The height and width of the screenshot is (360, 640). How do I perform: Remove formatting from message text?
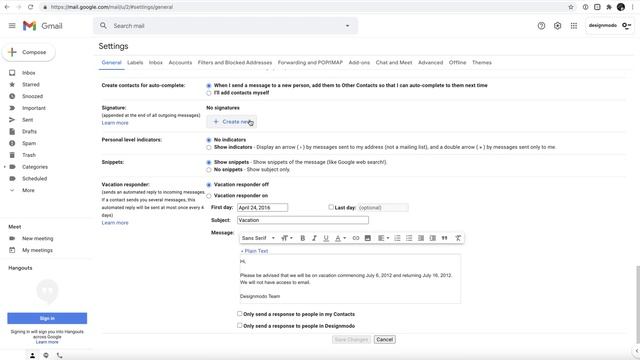click(458, 238)
